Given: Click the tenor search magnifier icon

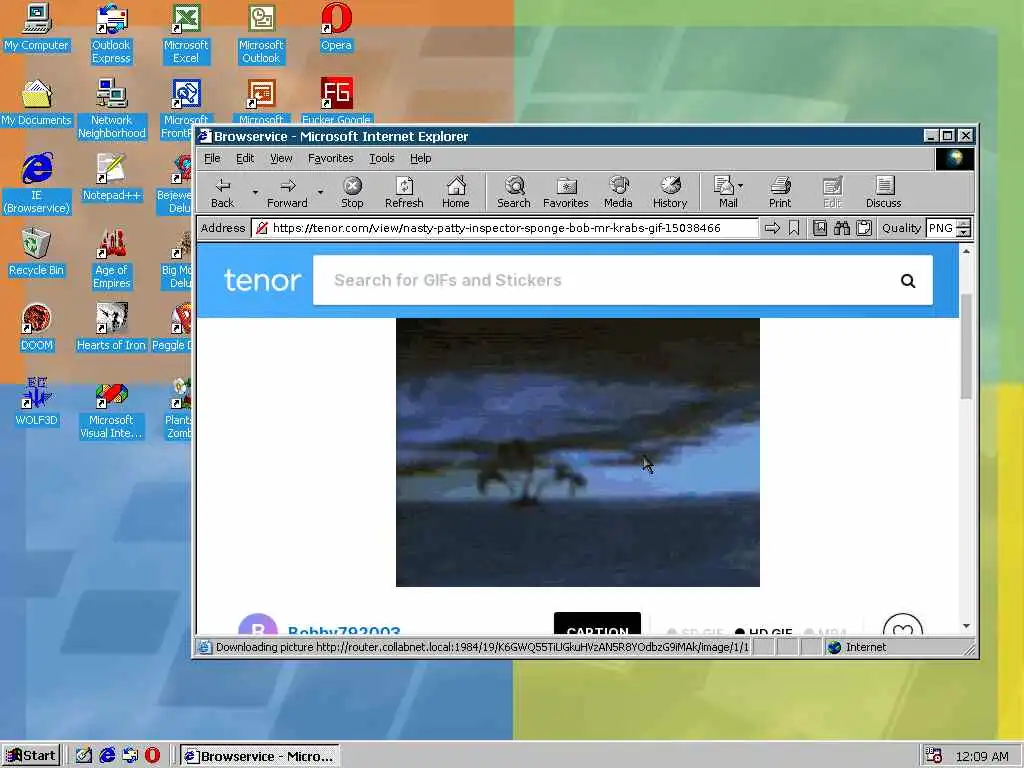Looking at the screenshot, I should click(x=908, y=281).
